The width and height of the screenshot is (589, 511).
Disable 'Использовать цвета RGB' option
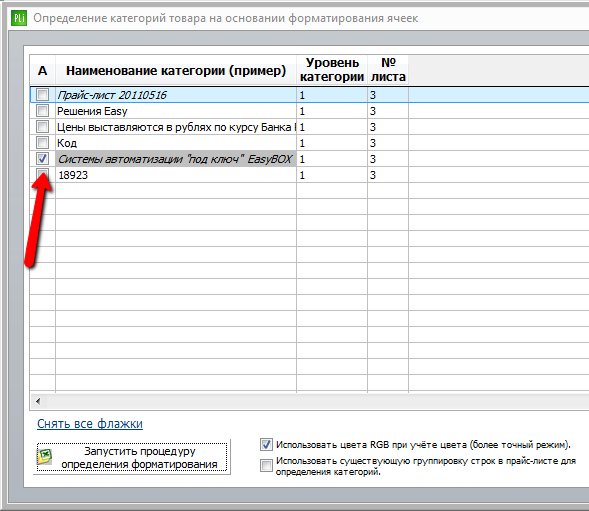pyautogui.click(x=266, y=444)
